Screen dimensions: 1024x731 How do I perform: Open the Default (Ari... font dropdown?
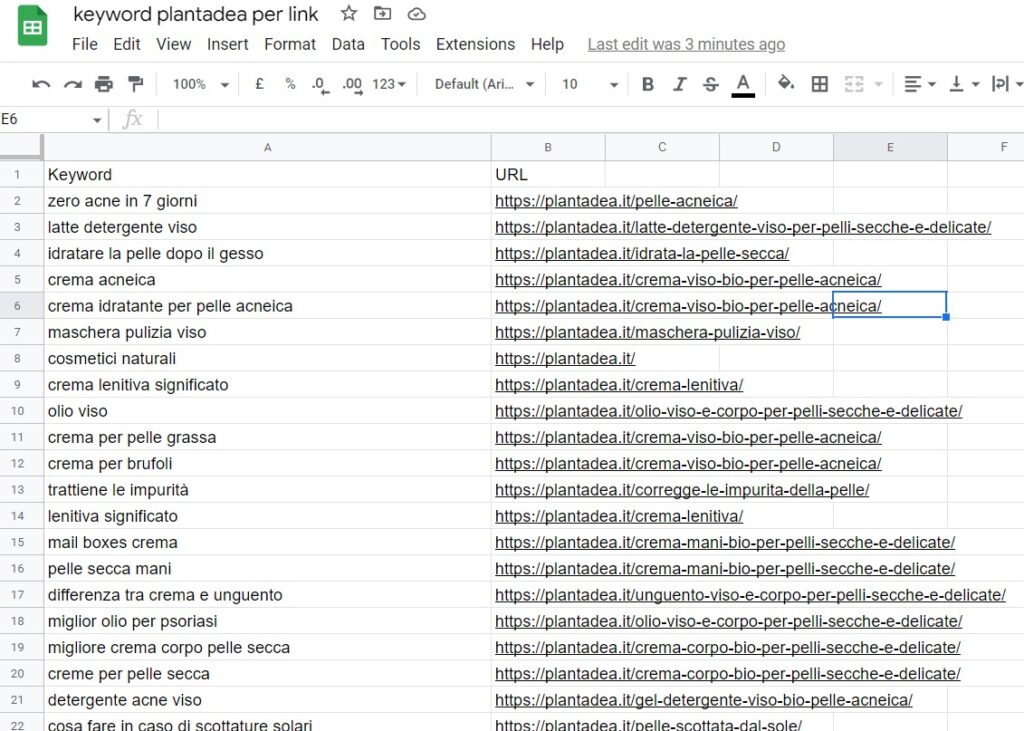click(x=485, y=84)
